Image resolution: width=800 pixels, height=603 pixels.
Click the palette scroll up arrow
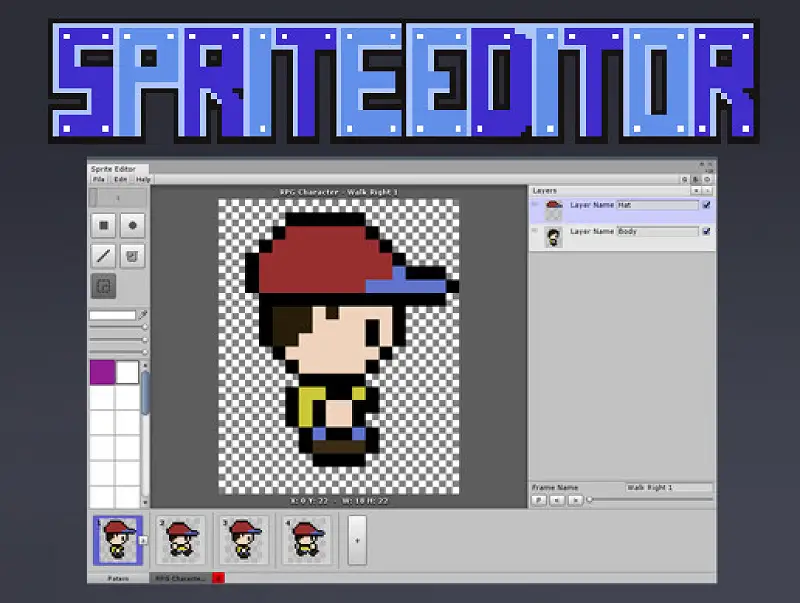pos(145,365)
